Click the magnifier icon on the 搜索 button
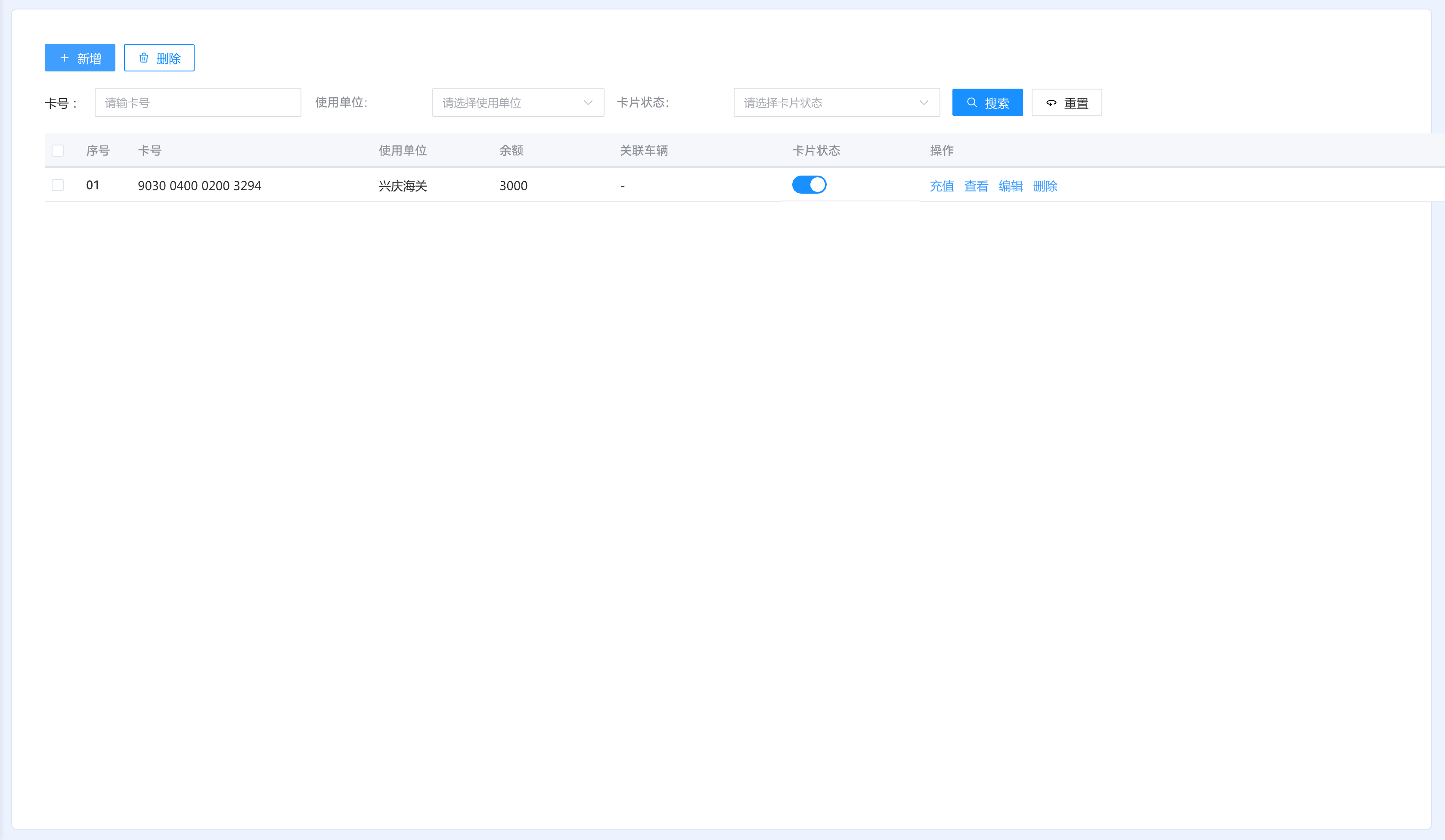Image resolution: width=1445 pixels, height=840 pixels. 971,102
